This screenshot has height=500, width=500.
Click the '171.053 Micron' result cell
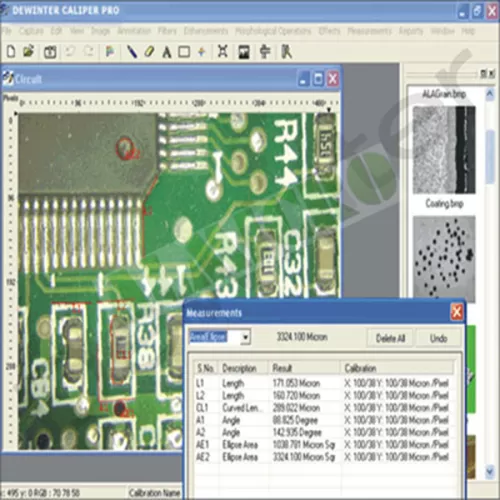point(296,383)
